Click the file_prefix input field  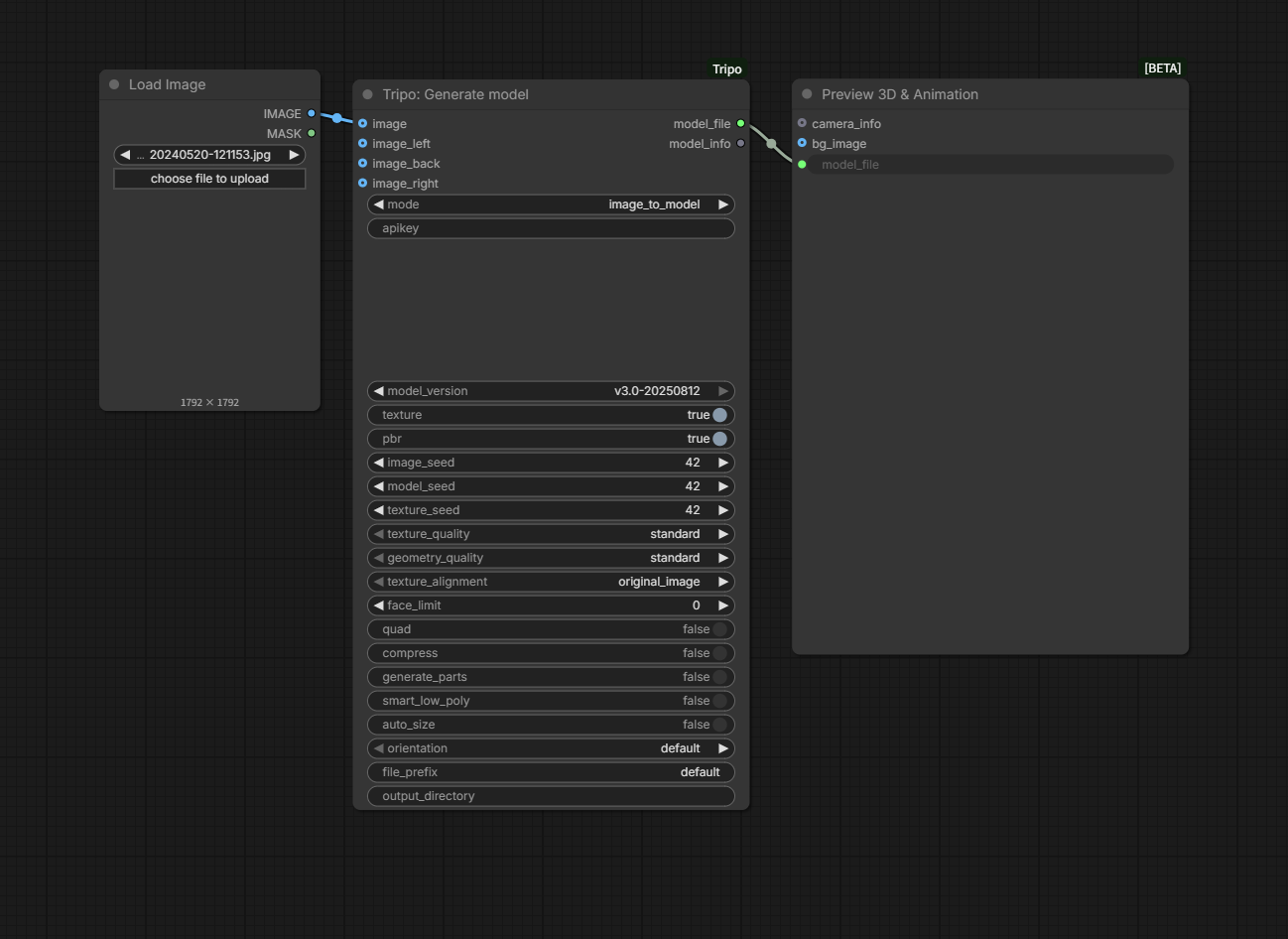tap(551, 772)
